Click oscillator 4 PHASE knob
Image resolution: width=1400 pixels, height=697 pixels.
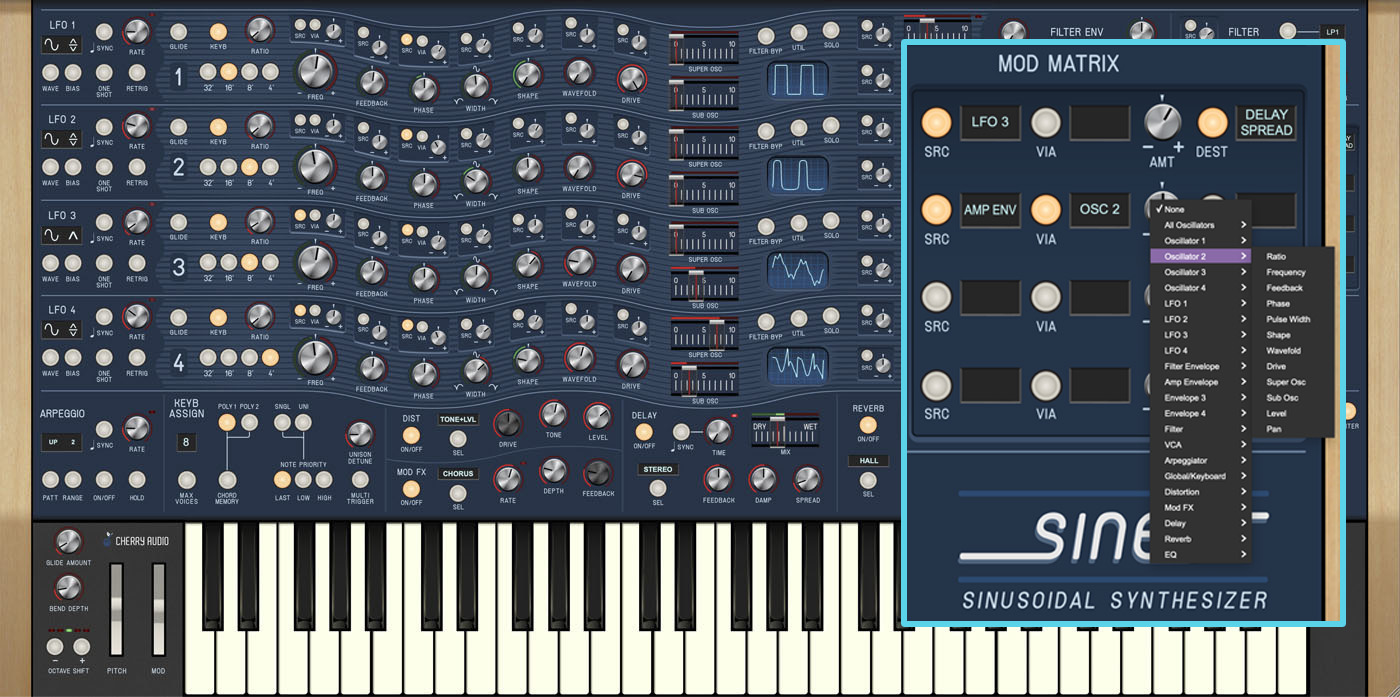click(x=424, y=374)
